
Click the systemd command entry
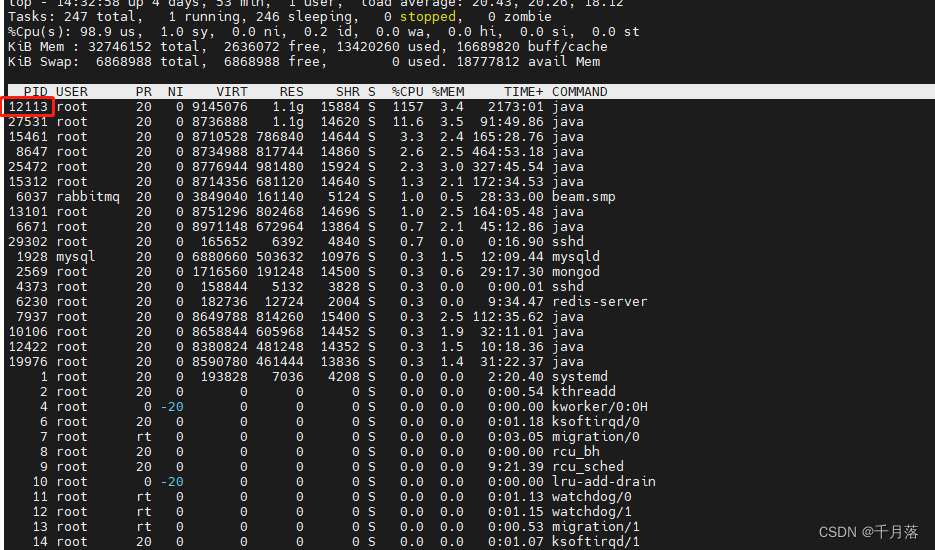(580, 377)
